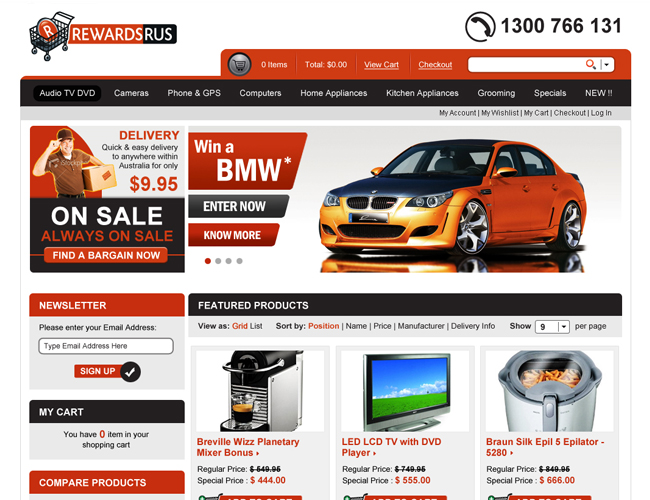The height and width of the screenshot is (500, 650).
Task: Click coffee machine product image
Action: [260, 391]
